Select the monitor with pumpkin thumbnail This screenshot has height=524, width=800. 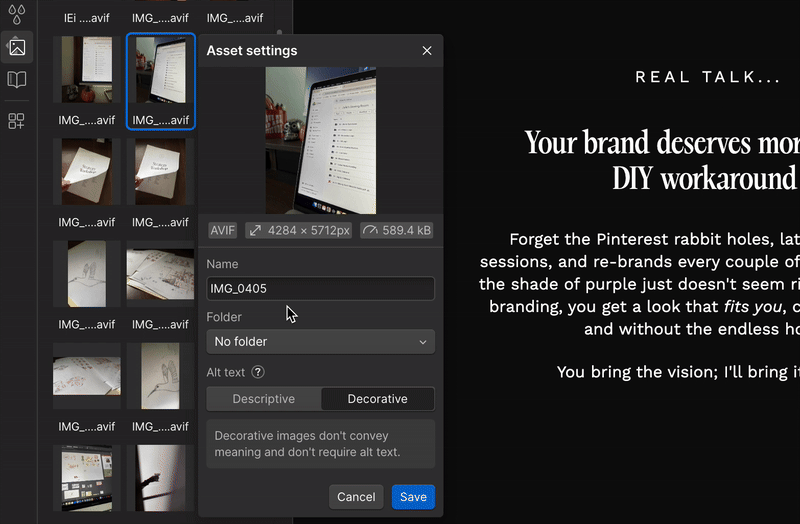coord(87,70)
